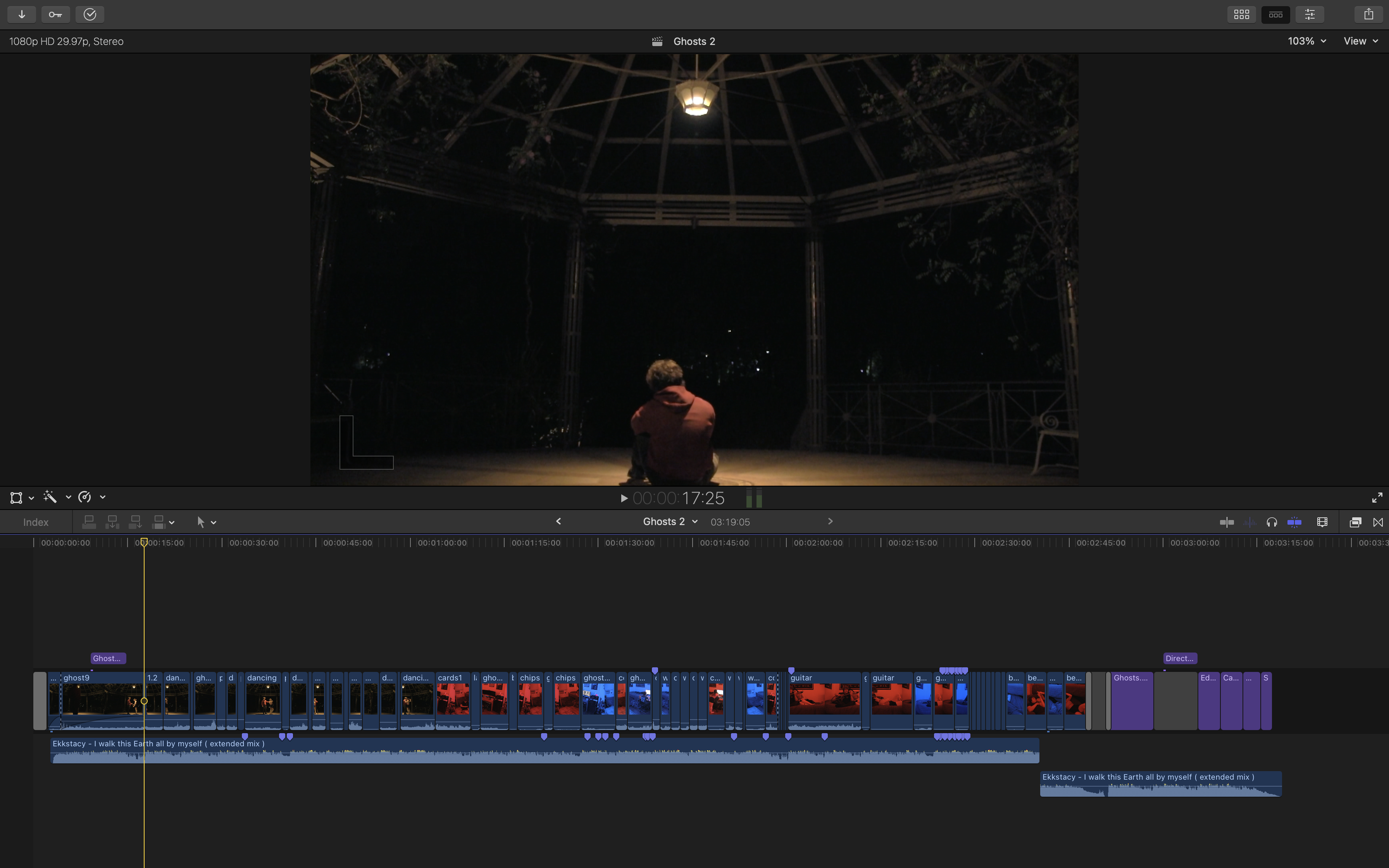Image resolution: width=1389 pixels, height=868 pixels.
Task: Show the inspector sliders button
Action: pos(1310,14)
